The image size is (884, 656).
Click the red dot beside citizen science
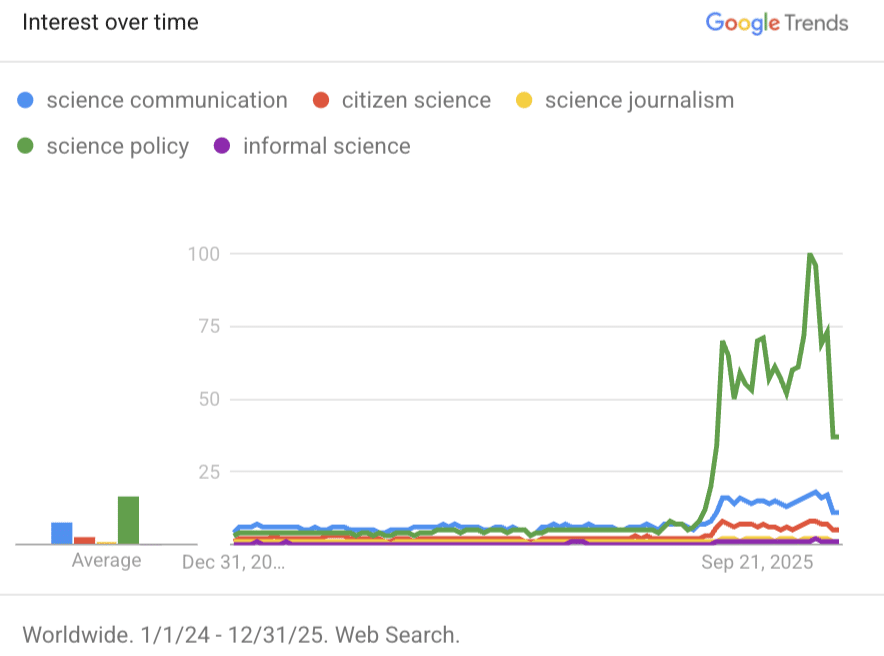(x=321, y=100)
